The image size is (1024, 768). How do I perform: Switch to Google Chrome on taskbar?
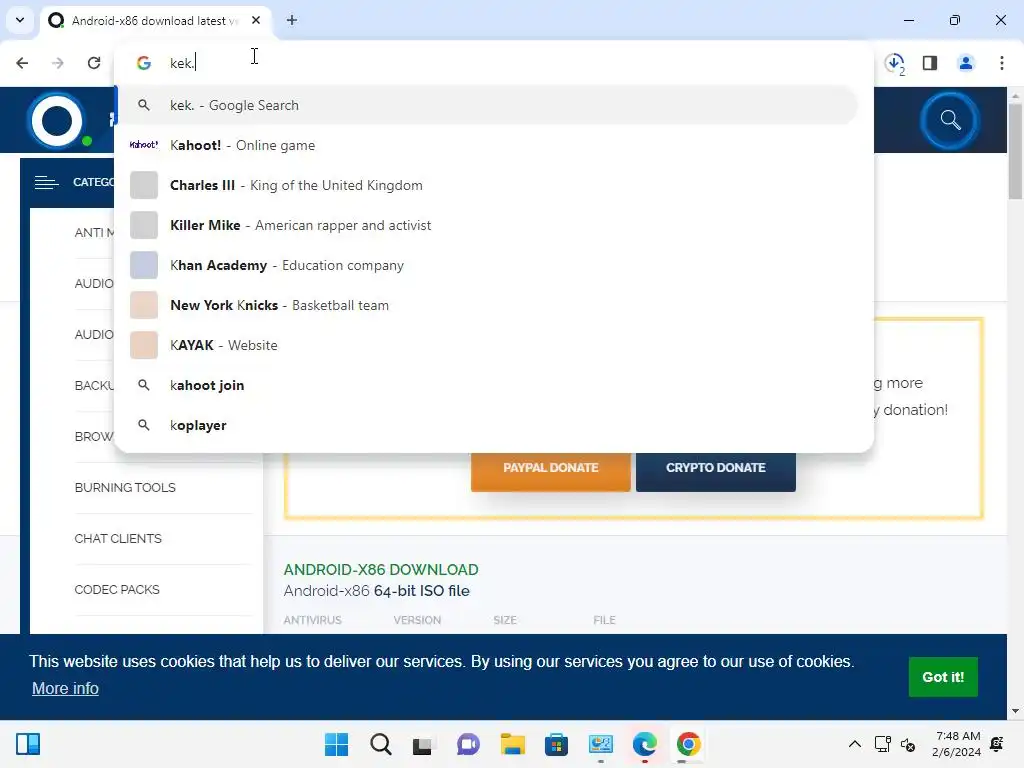[688, 744]
